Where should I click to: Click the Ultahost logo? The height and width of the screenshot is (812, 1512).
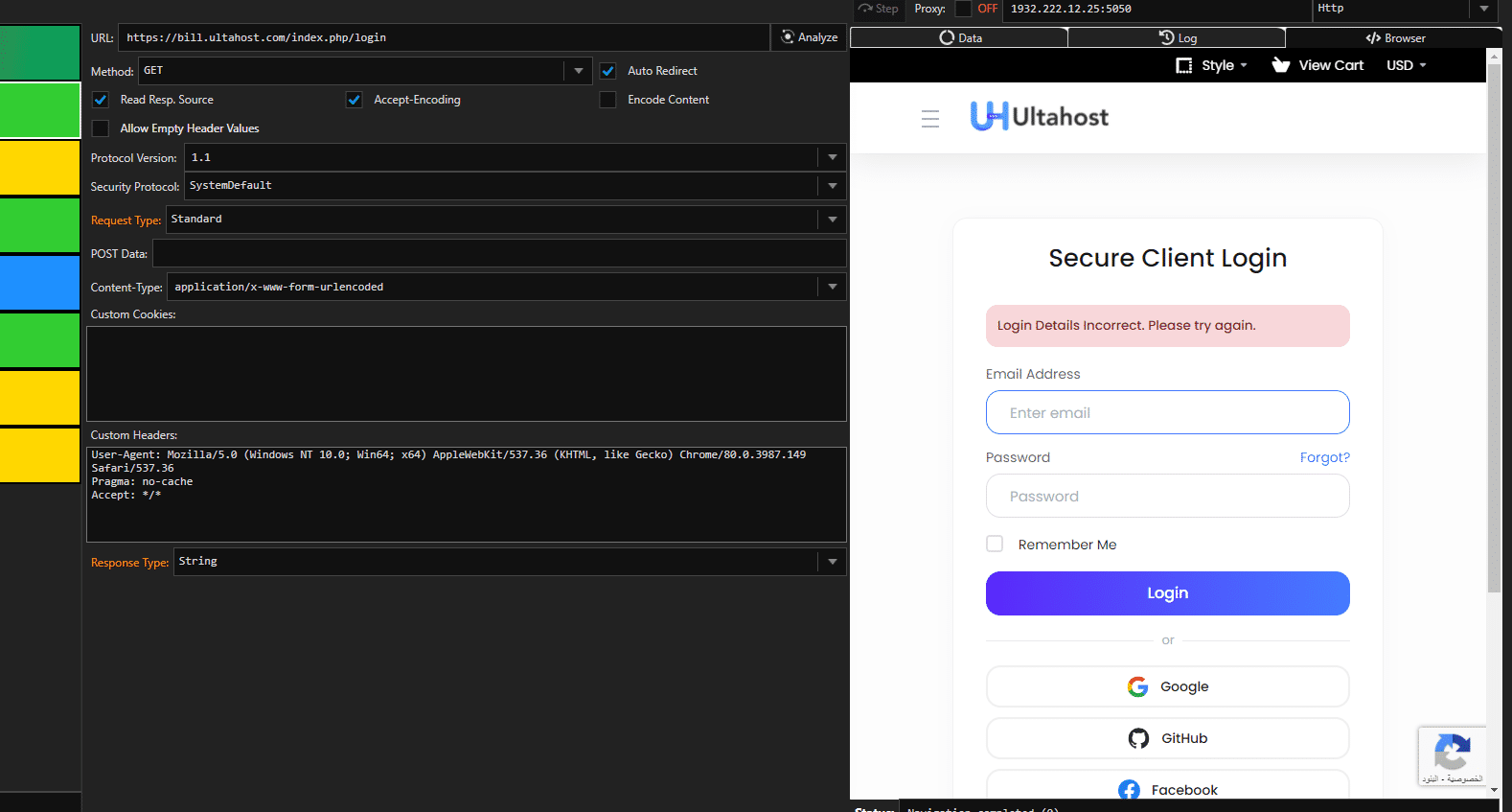click(1040, 117)
